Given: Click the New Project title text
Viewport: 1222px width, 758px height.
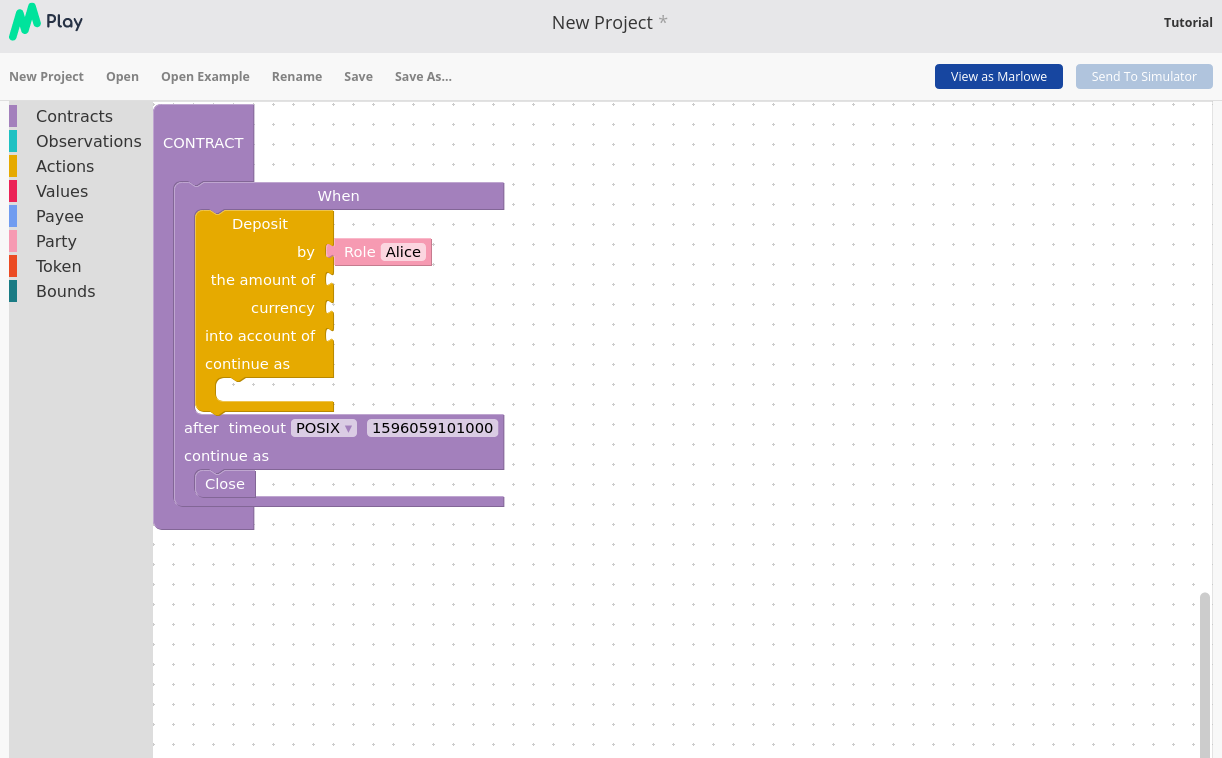Looking at the screenshot, I should click(602, 22).
